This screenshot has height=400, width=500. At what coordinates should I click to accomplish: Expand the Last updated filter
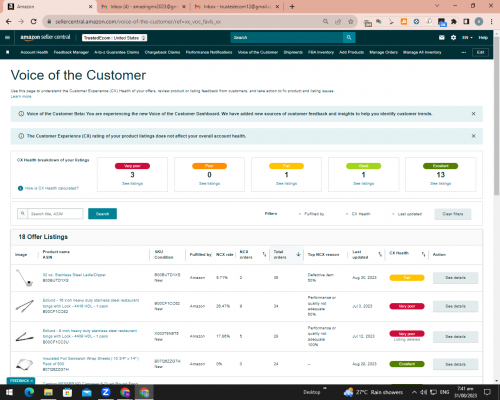pos(407,214)
